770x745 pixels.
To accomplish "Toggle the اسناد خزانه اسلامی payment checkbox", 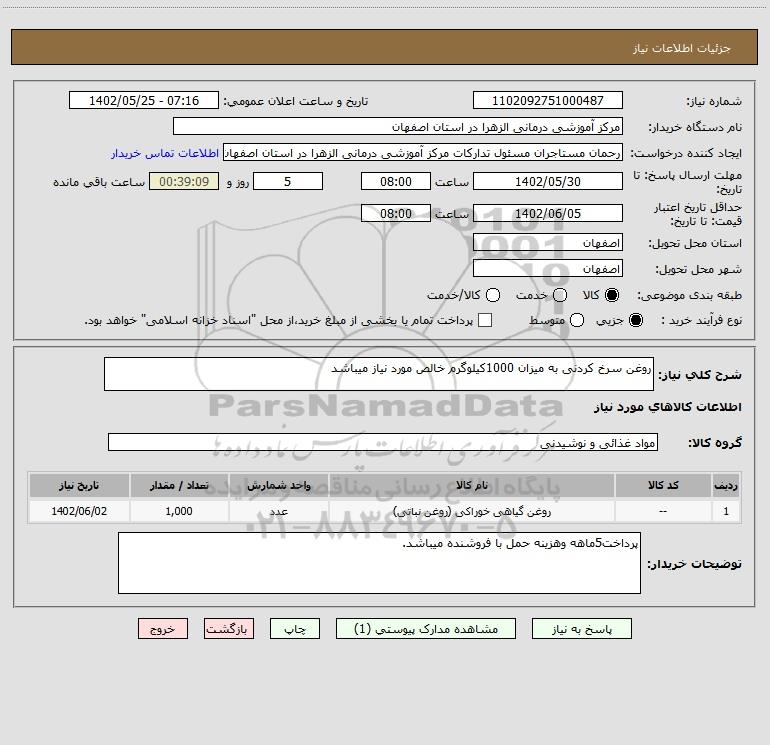I will tap(485, 320).
